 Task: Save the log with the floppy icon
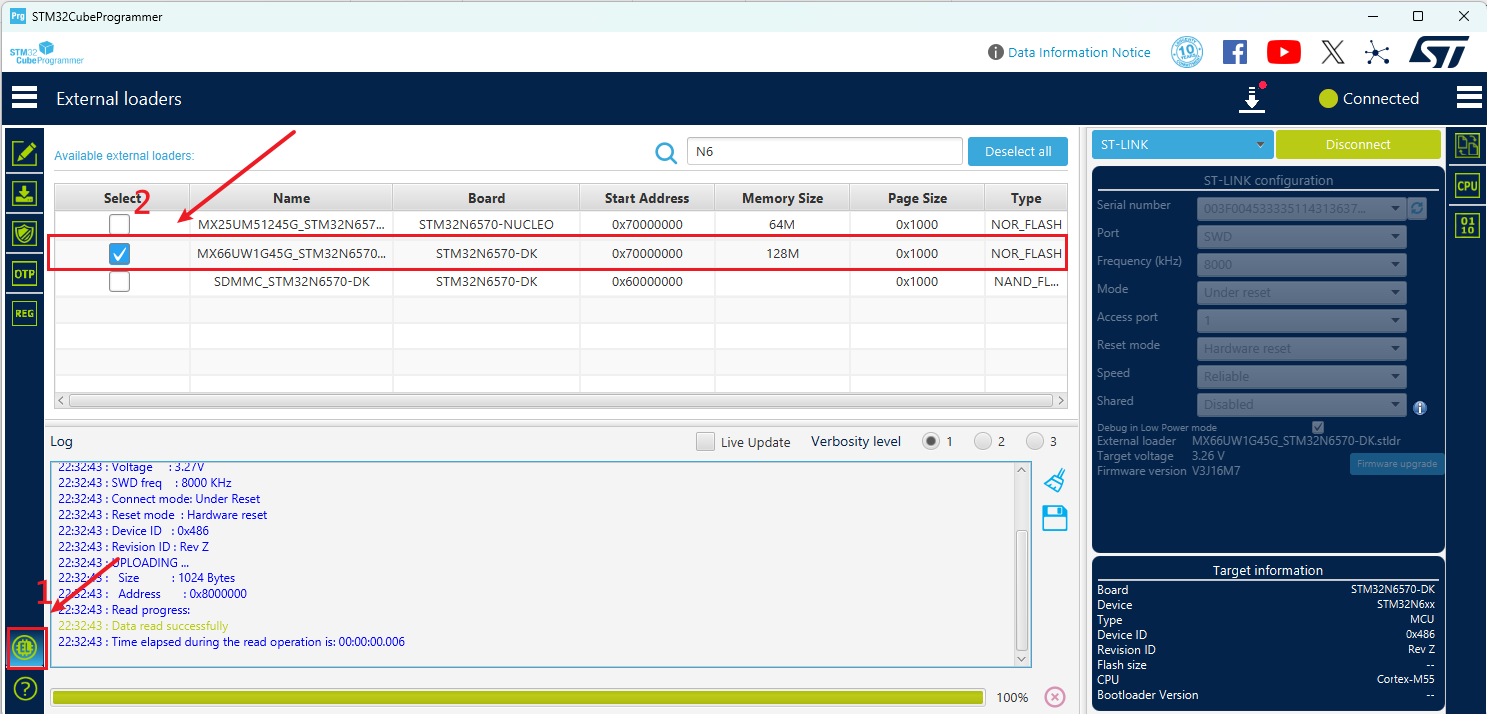pyautogui.click(x=1055, y=518)
